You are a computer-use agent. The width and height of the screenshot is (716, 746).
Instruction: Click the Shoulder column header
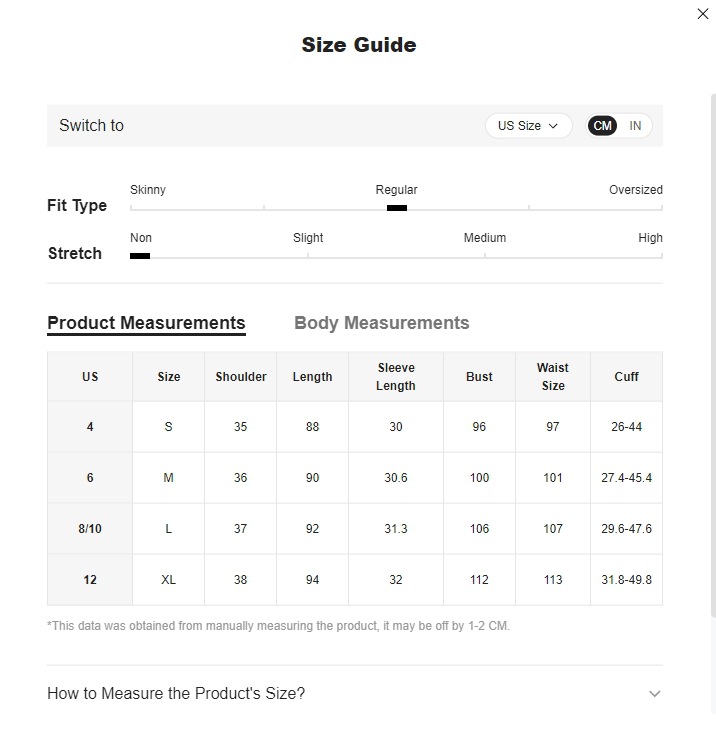coord(241,377)
